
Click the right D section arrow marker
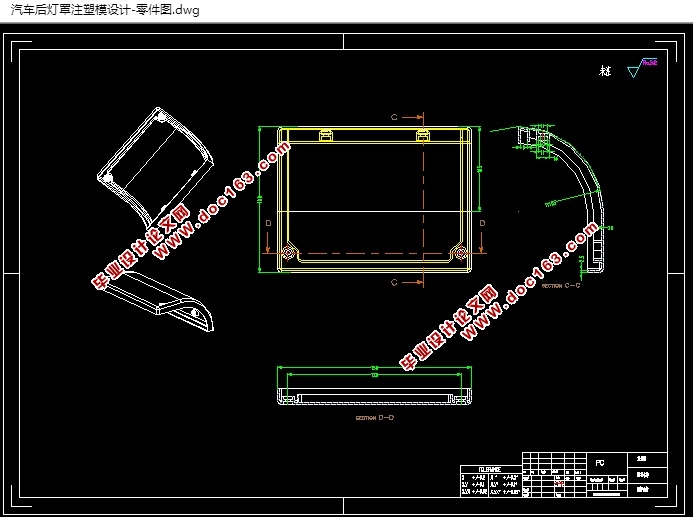pyautogui.click(x=482, y=238)
